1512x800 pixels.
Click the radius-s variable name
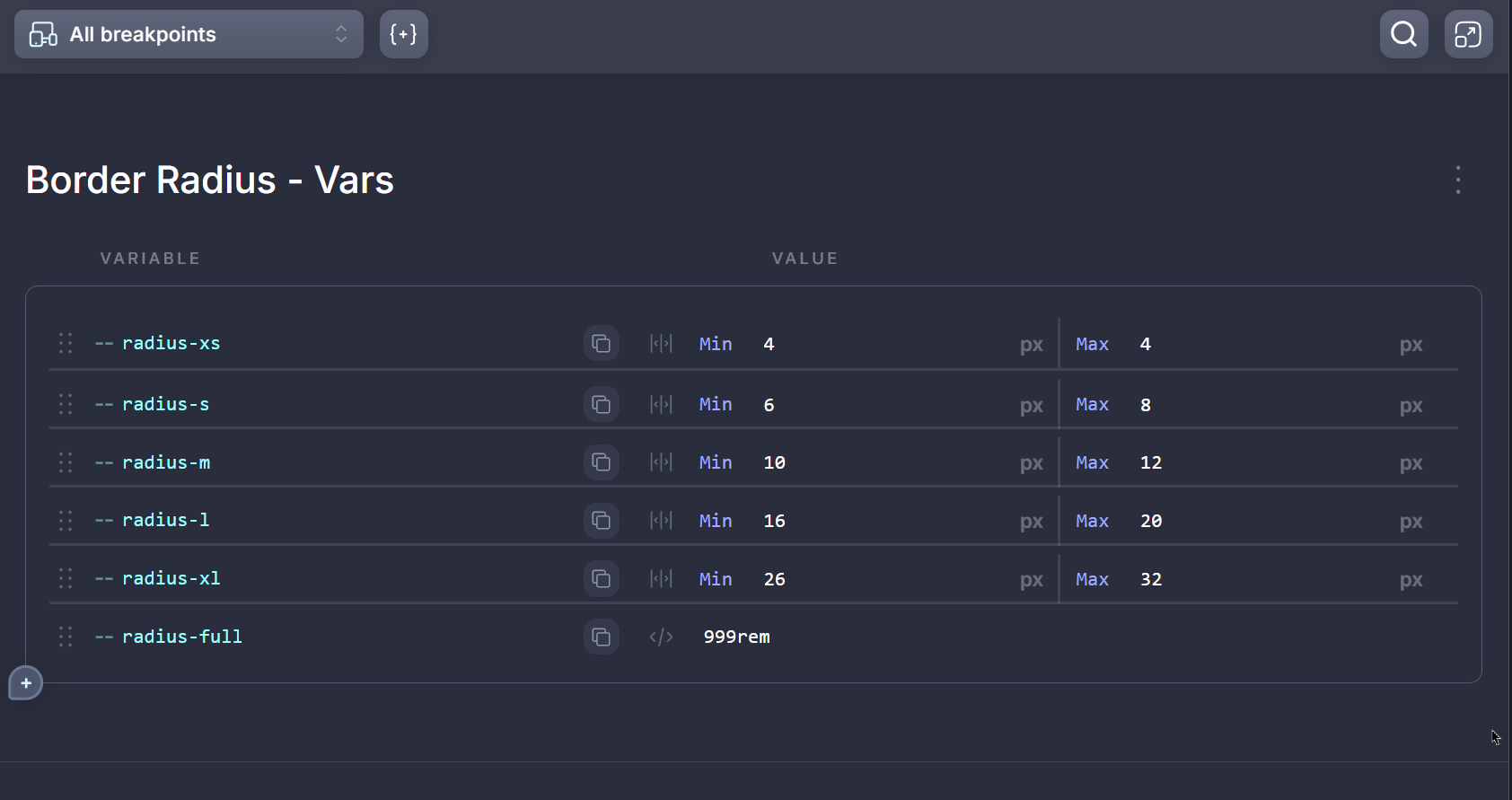click(165, 404)
